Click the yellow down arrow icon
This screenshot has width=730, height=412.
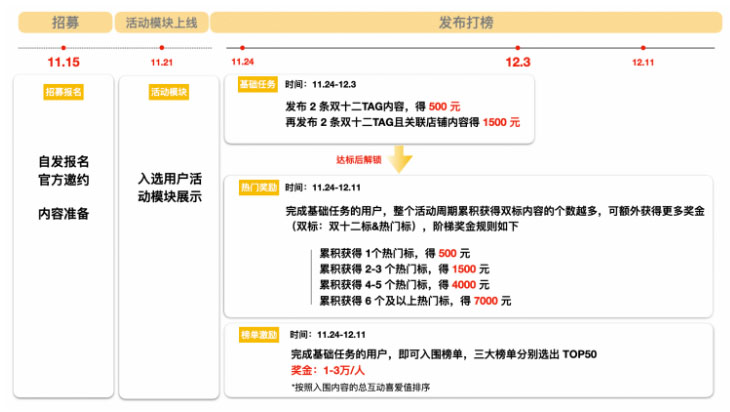(x=399, y=160)
